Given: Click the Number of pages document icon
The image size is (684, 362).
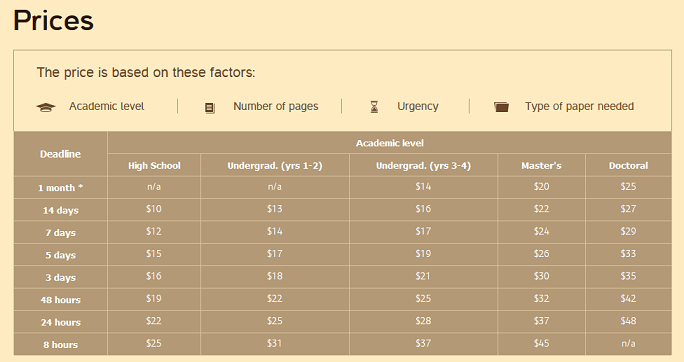Looking at the screenshot, I should [210, 108].
